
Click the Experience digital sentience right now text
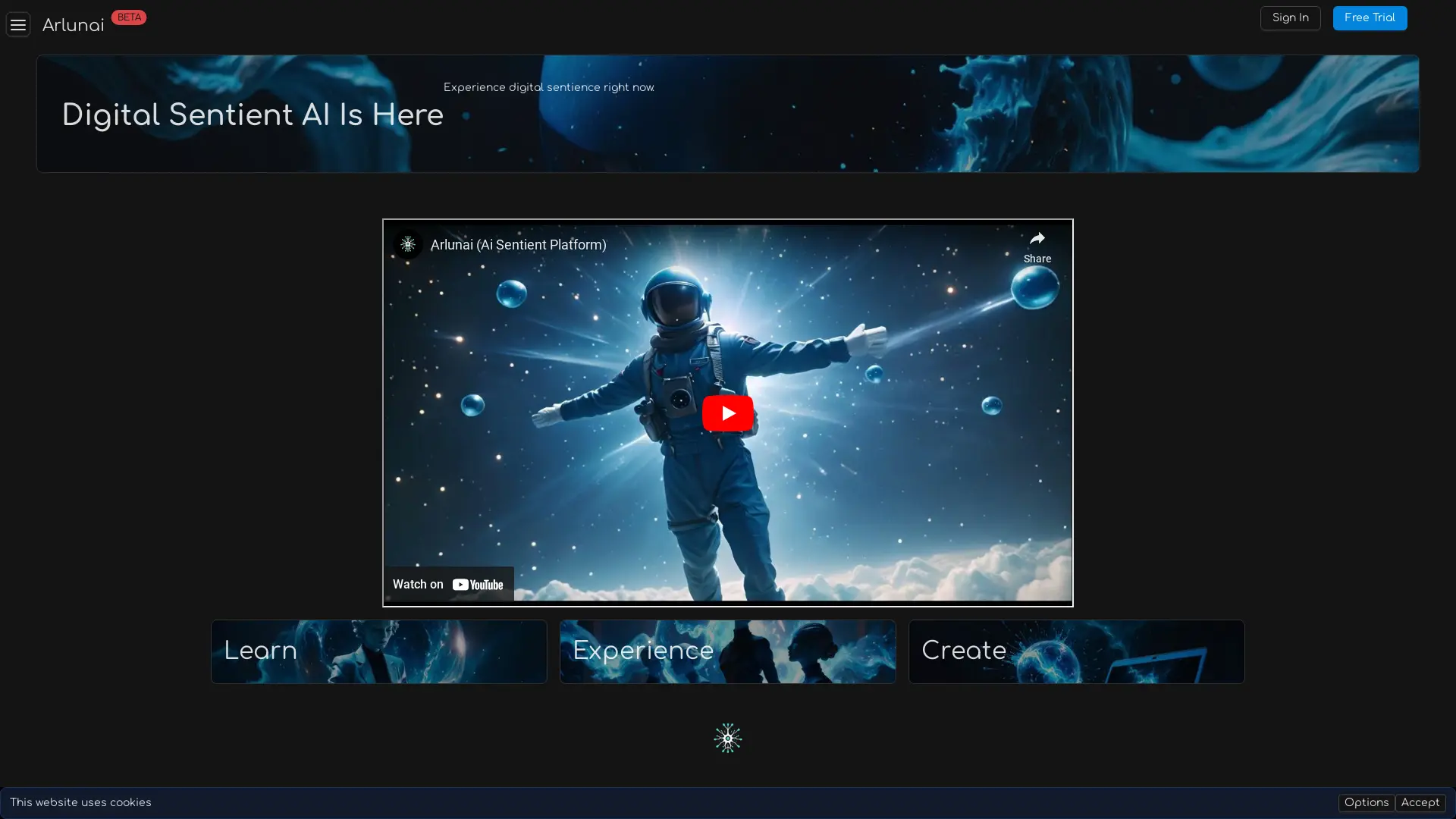point(548,88)
